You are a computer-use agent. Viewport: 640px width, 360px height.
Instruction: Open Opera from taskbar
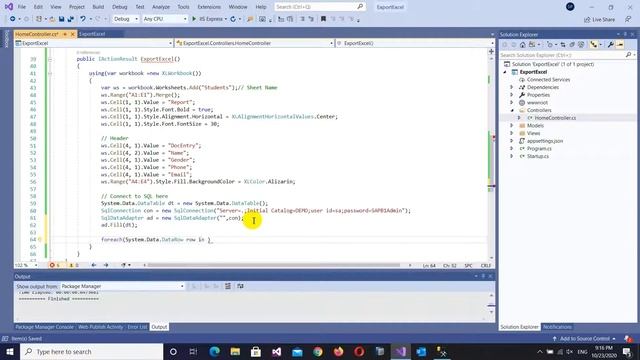[x=359, y=351]
